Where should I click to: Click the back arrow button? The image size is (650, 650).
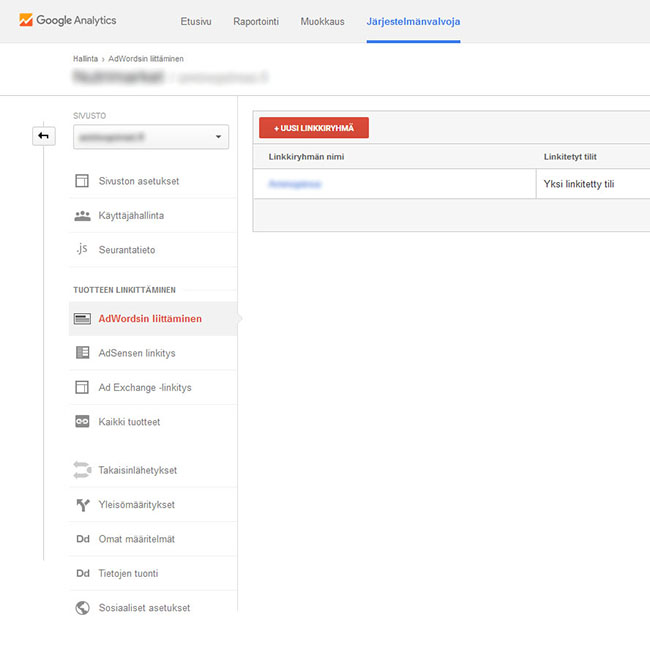coord(44,136)
